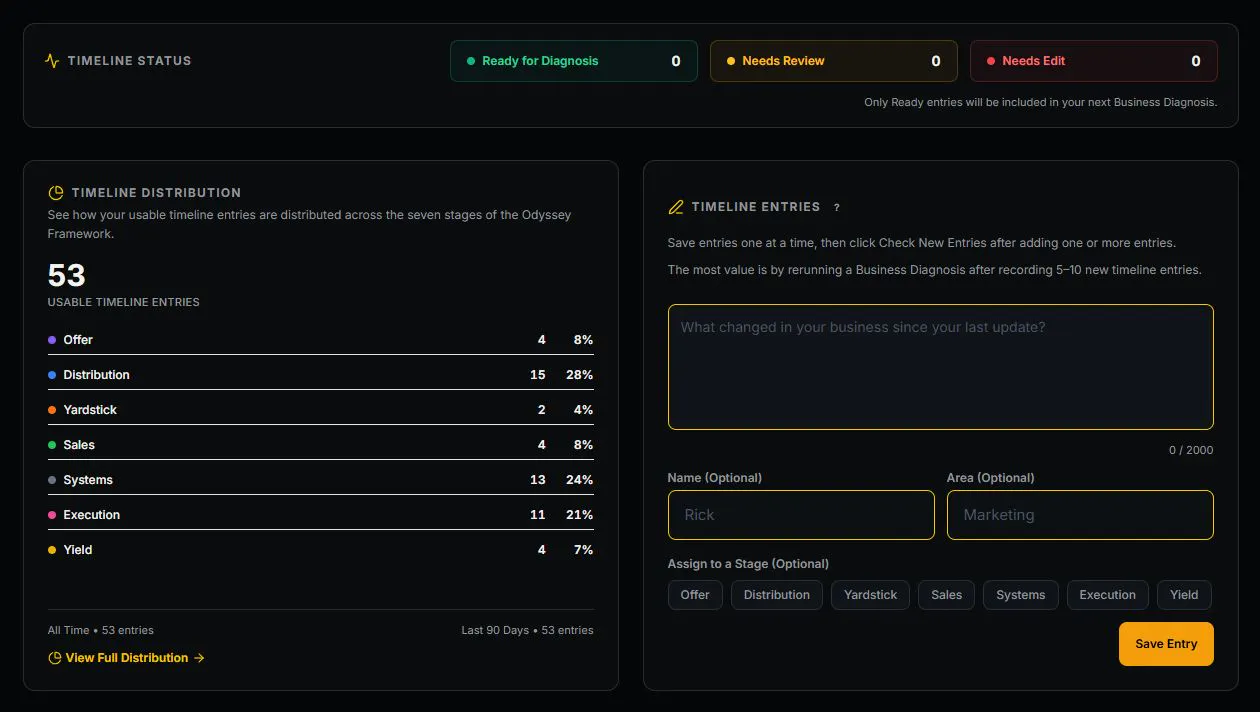Click the 'Usable Timeline Entries' caption

124,302
